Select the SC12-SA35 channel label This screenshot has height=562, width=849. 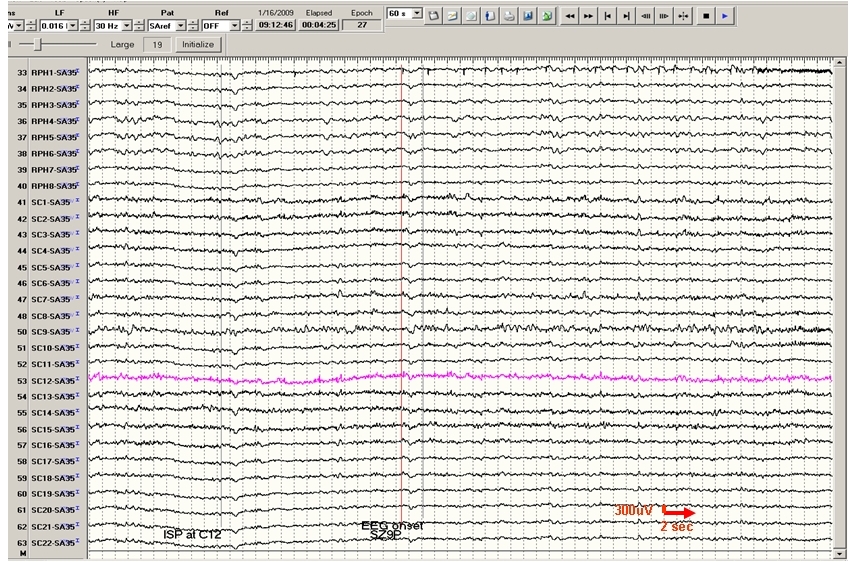pos(53,380)
